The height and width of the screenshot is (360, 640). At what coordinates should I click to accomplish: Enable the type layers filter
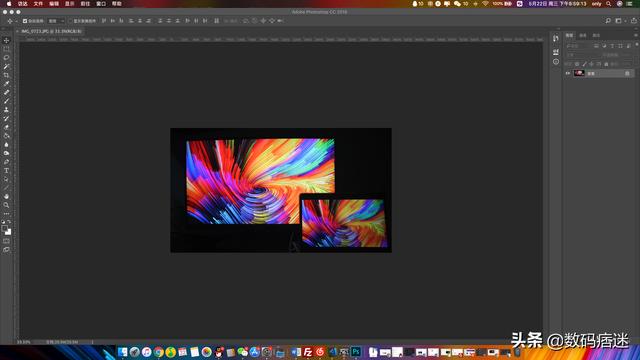tap(612, 46)
